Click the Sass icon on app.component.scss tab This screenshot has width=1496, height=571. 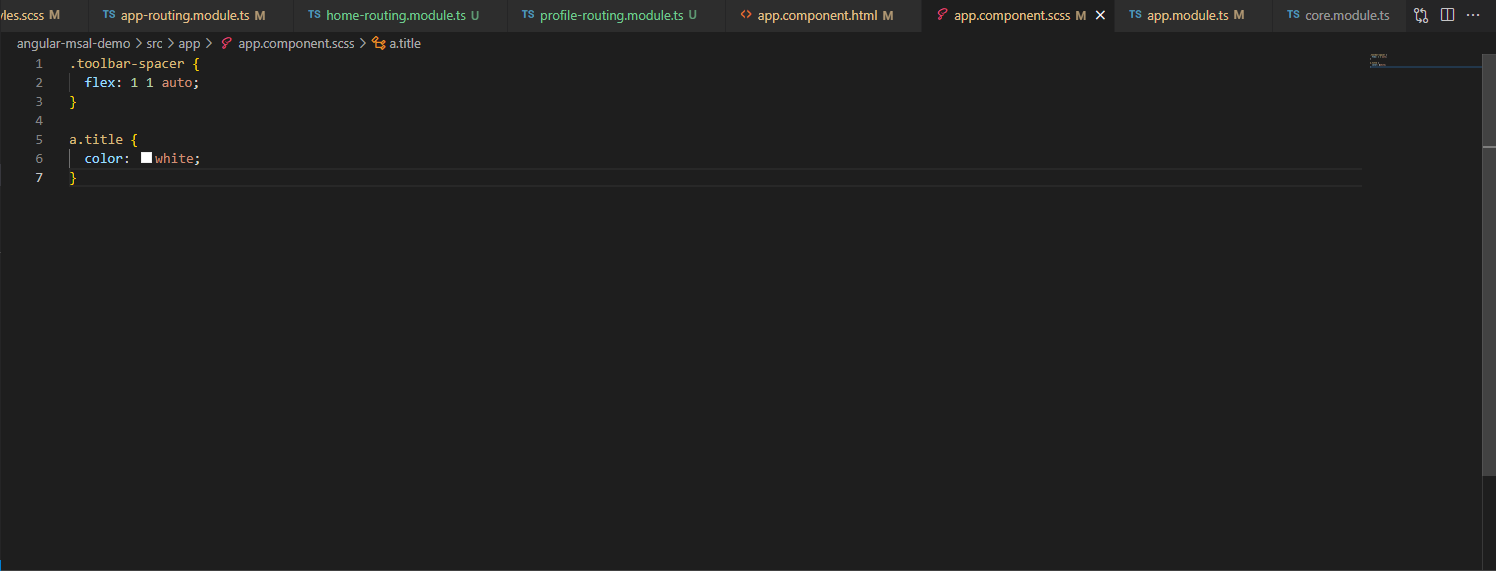pyautogui.click(x=942, y=16)
